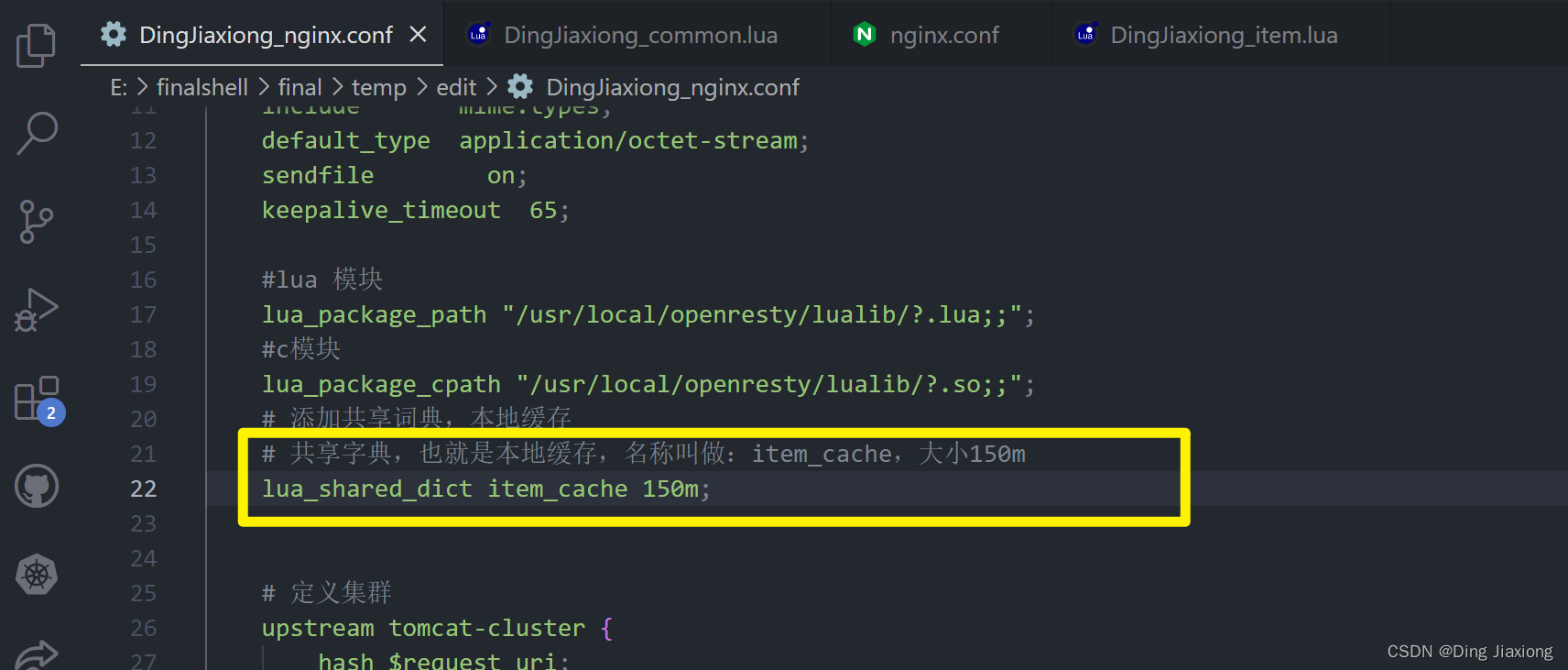Click the '150m' size value on line 22
This screenshot has height=670, width=1568.
tap(670, 489)
